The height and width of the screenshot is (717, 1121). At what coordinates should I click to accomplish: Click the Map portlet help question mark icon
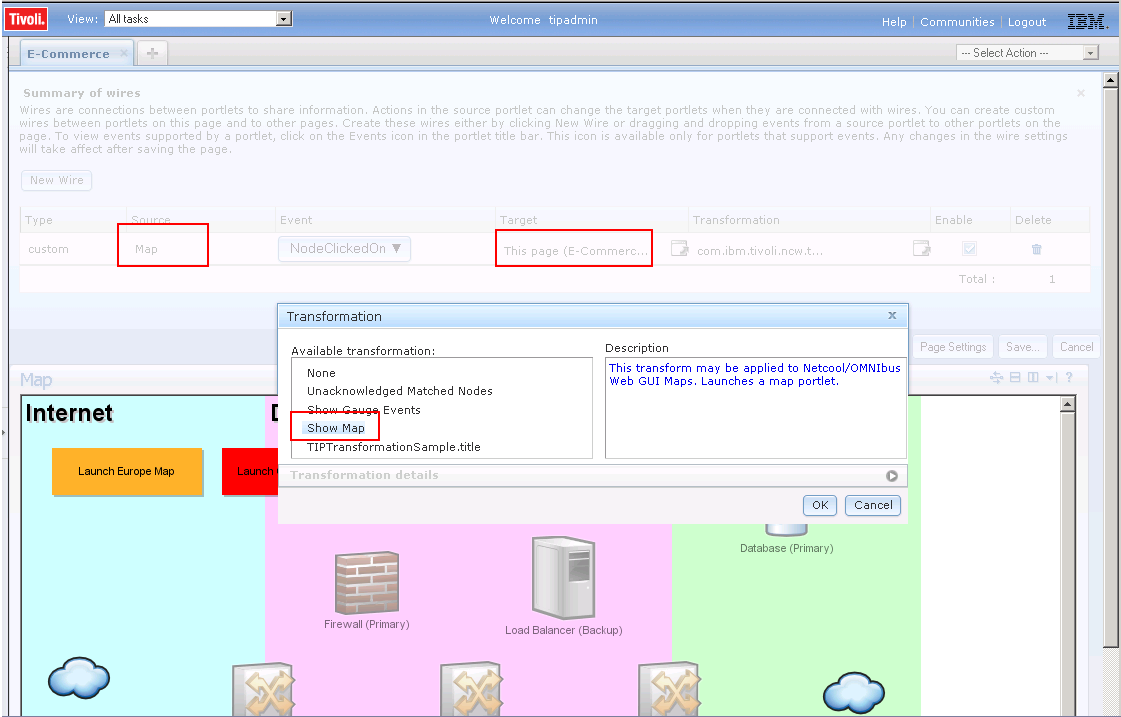[x=1069, y=377]
